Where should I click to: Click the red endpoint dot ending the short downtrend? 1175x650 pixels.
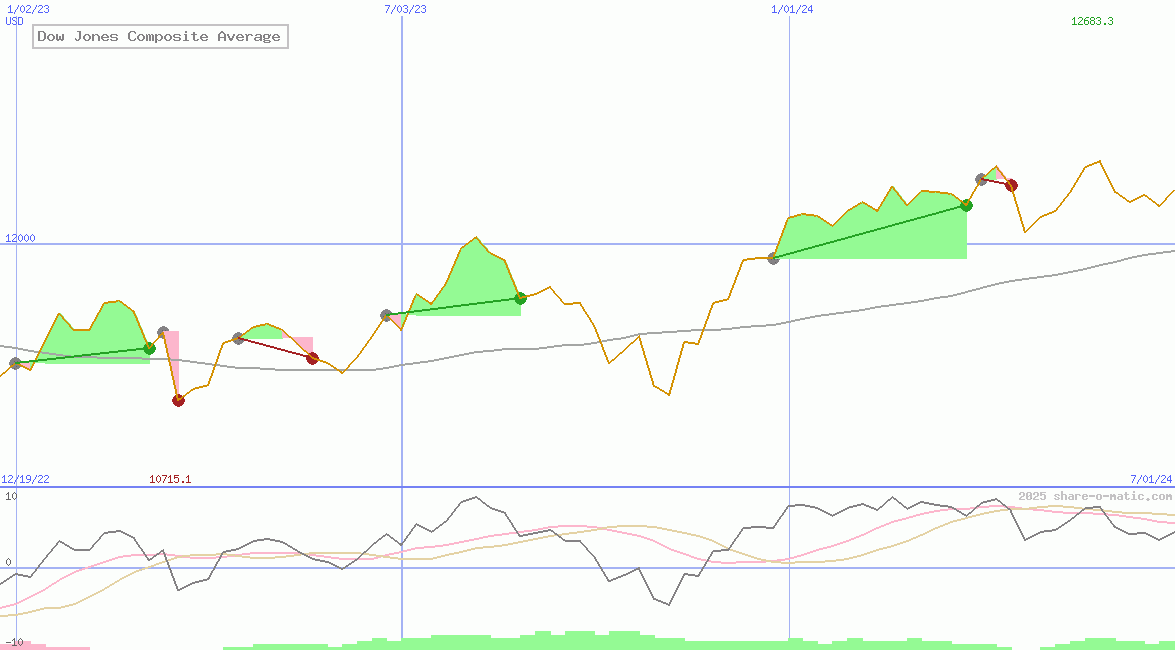(x=312, y=358)
